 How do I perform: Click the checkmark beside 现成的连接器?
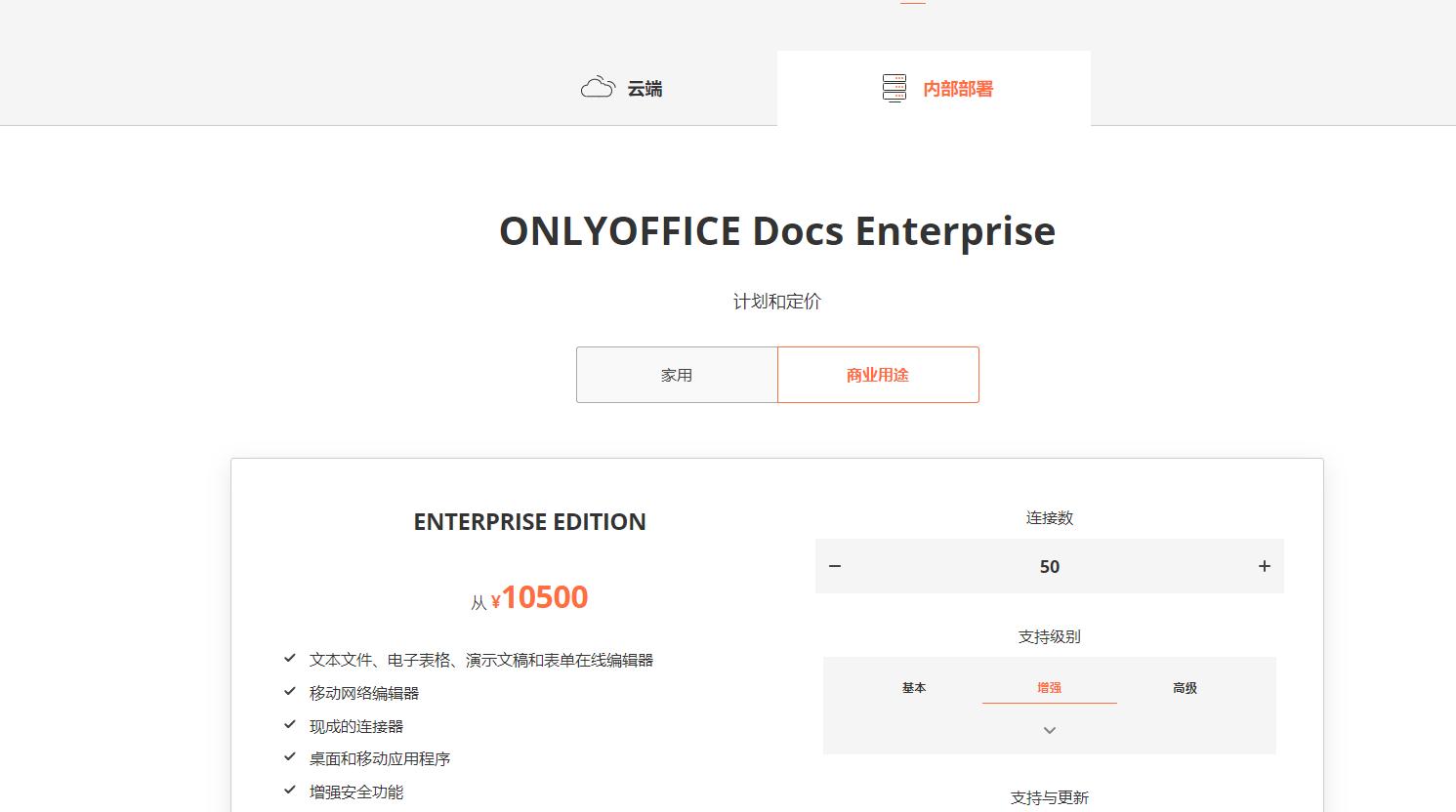[x=289, y=725]
